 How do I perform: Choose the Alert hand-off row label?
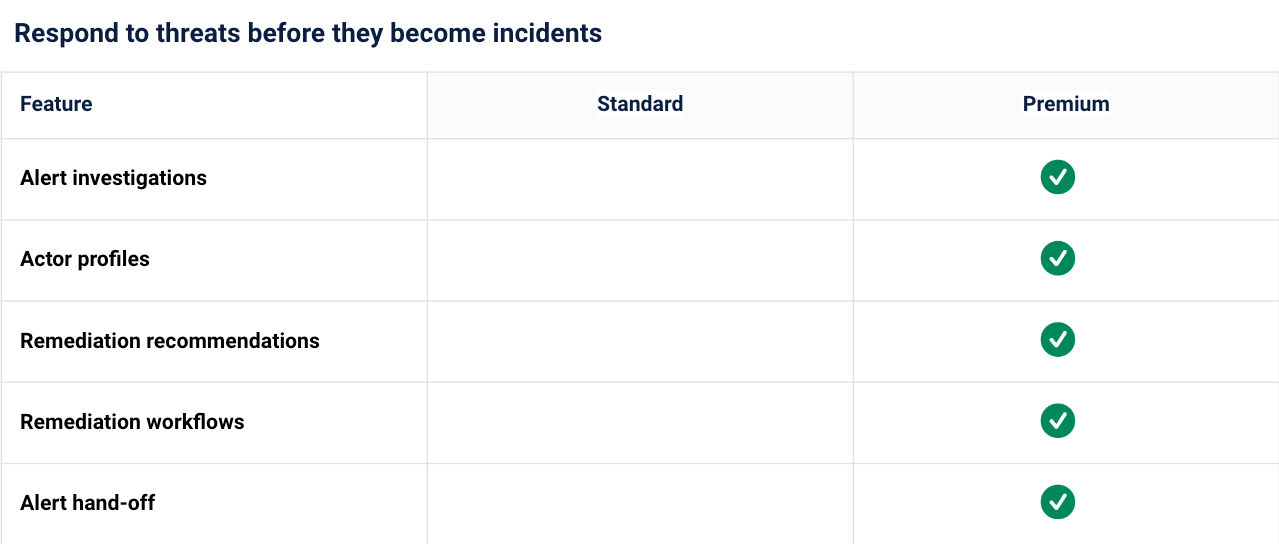coord(87,503)
